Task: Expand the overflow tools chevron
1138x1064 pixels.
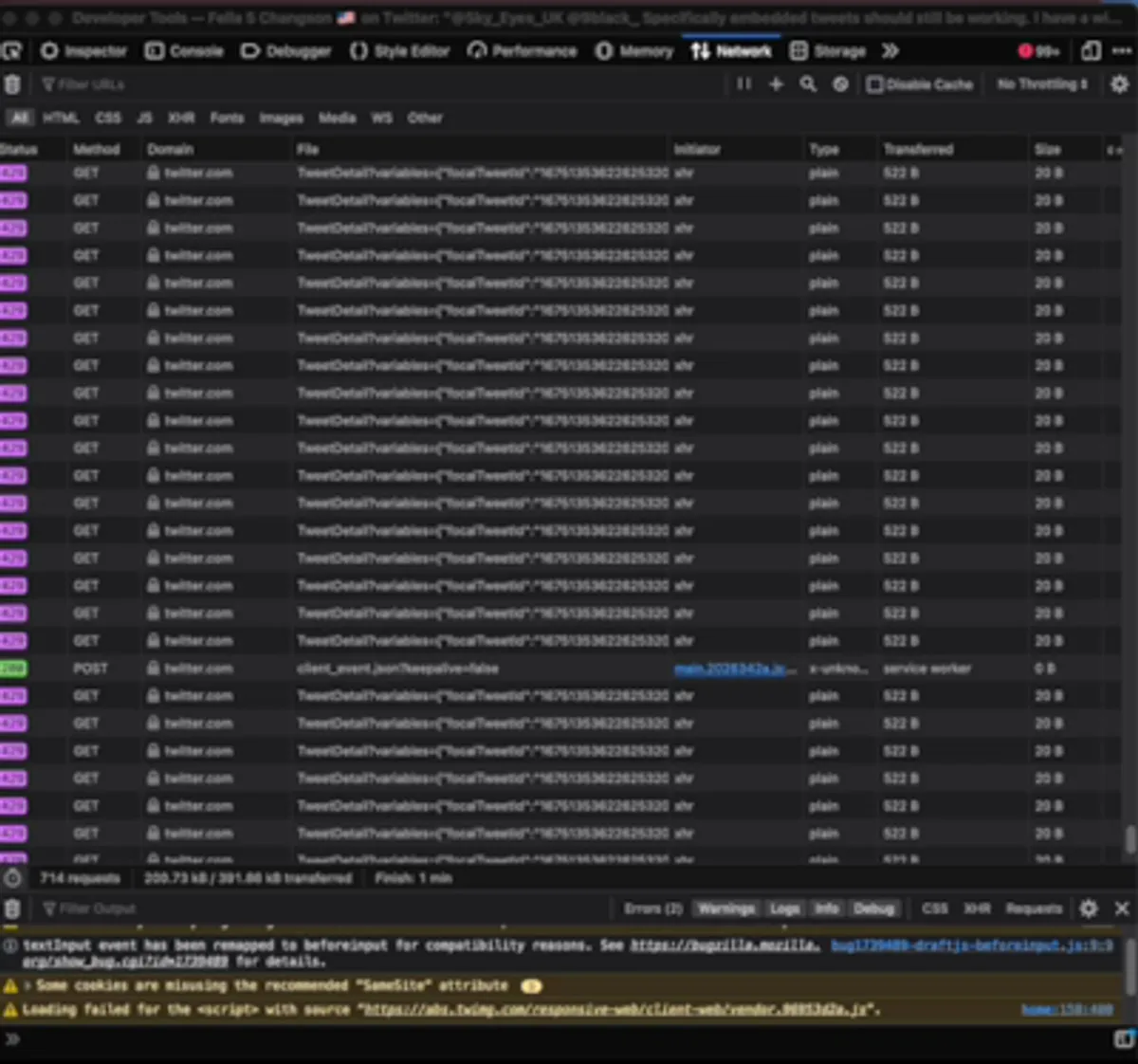Action: coord(890,51)
